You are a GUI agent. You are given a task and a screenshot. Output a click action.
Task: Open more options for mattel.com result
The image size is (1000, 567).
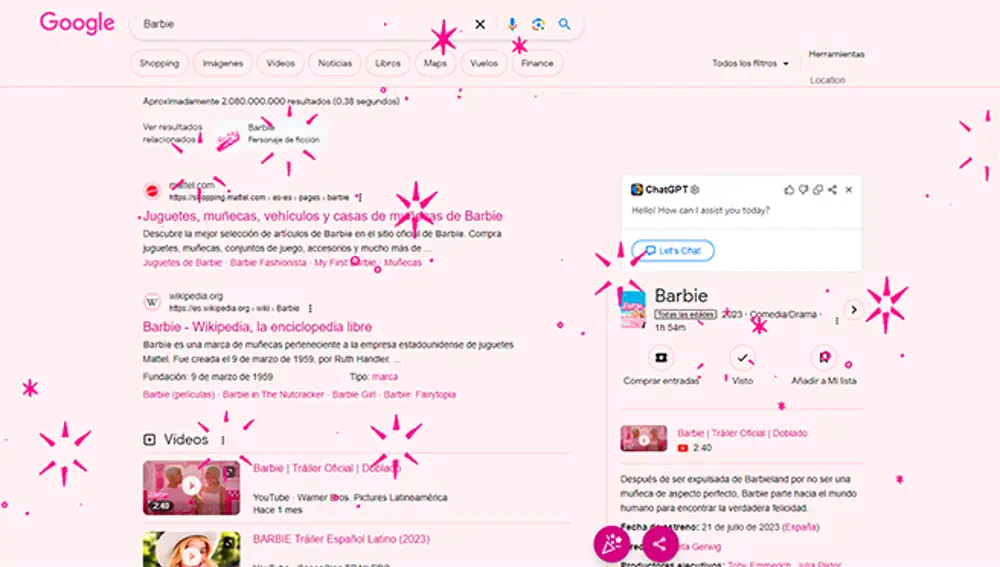360,198
